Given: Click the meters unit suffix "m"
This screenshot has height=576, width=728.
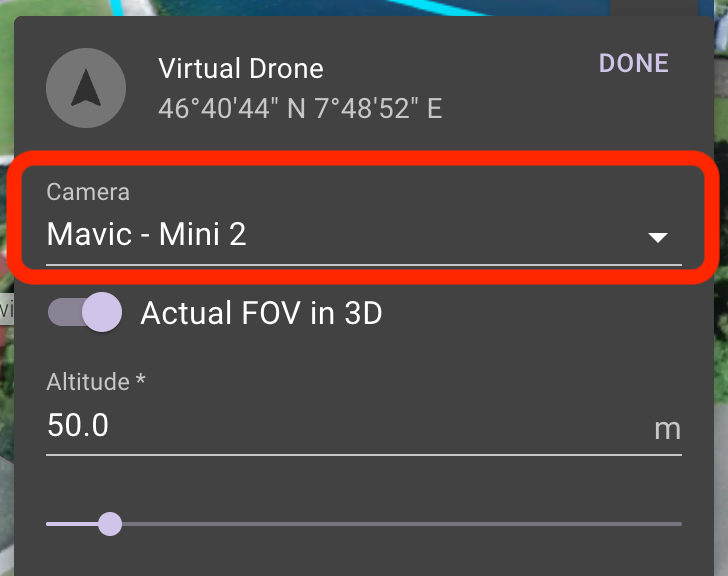Looking at the screenshot, I should (x=668, y=429).
